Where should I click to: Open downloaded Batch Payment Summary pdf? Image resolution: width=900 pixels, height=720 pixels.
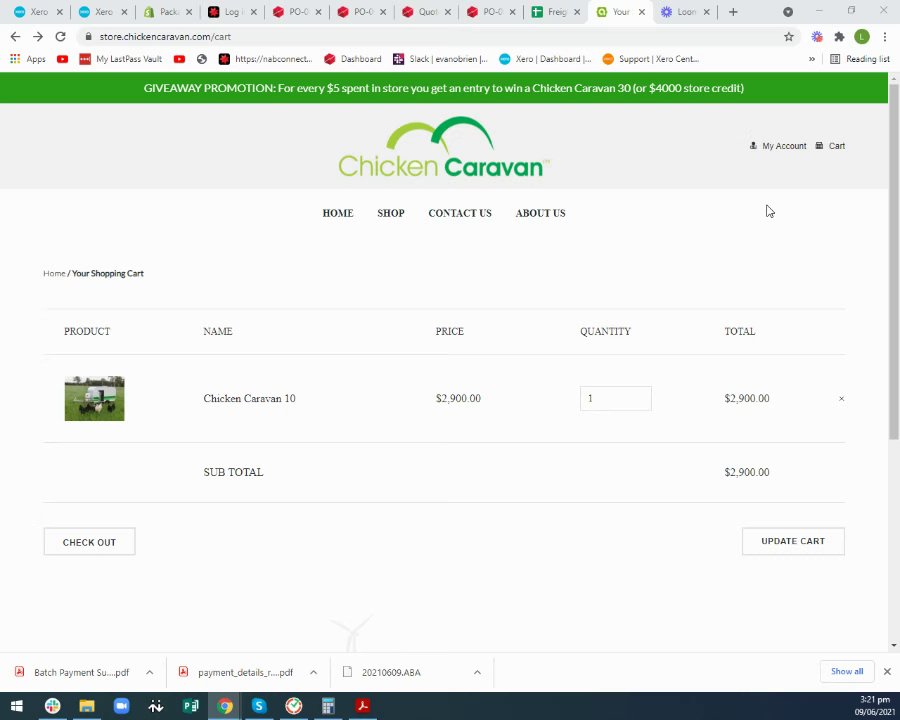72,672
